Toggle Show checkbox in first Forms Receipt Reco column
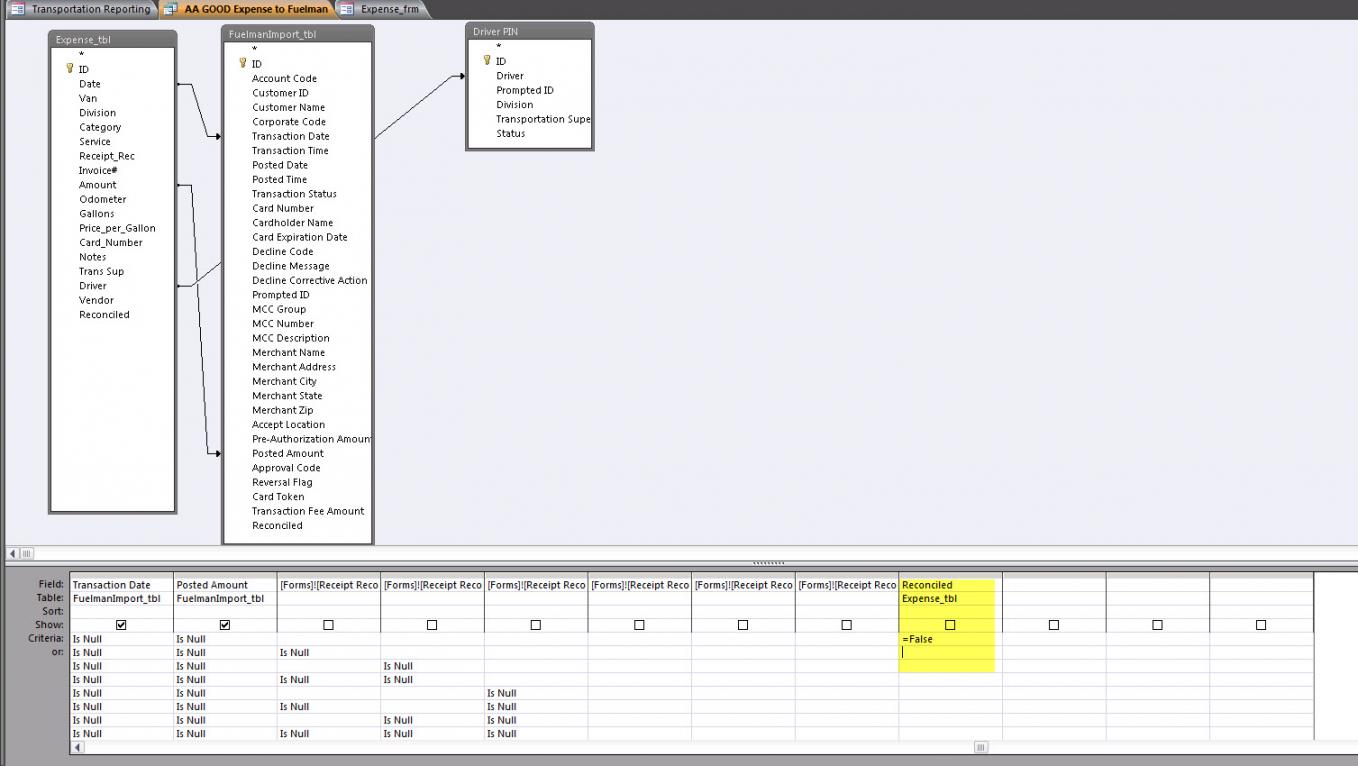The image size is (1358, 766). tap(328, 625)
